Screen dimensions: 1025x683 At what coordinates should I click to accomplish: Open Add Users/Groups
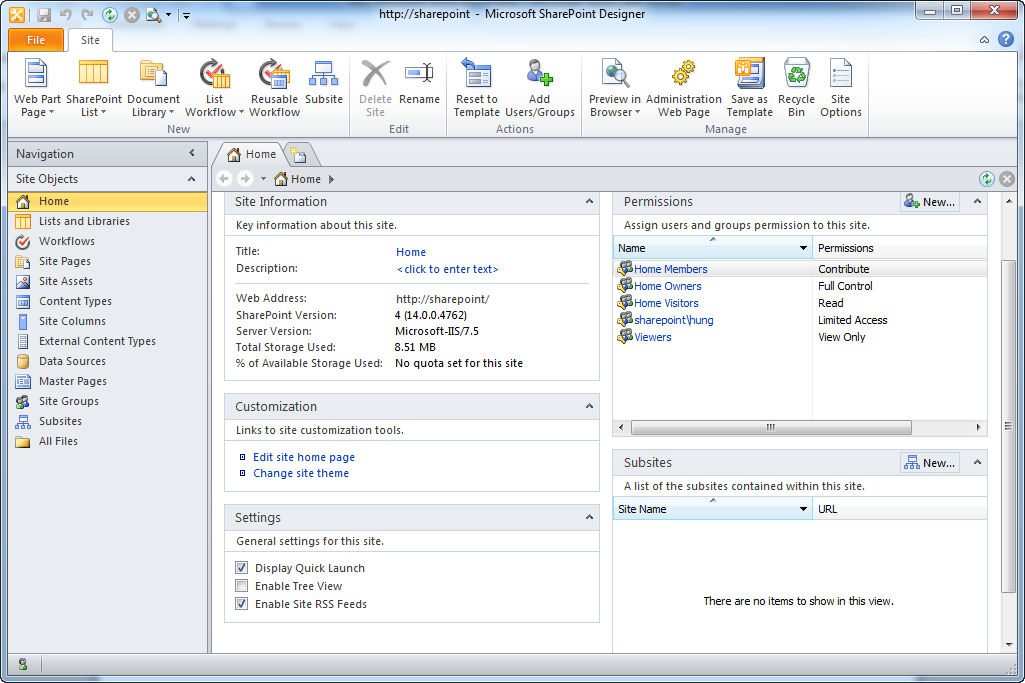[540, 88]
